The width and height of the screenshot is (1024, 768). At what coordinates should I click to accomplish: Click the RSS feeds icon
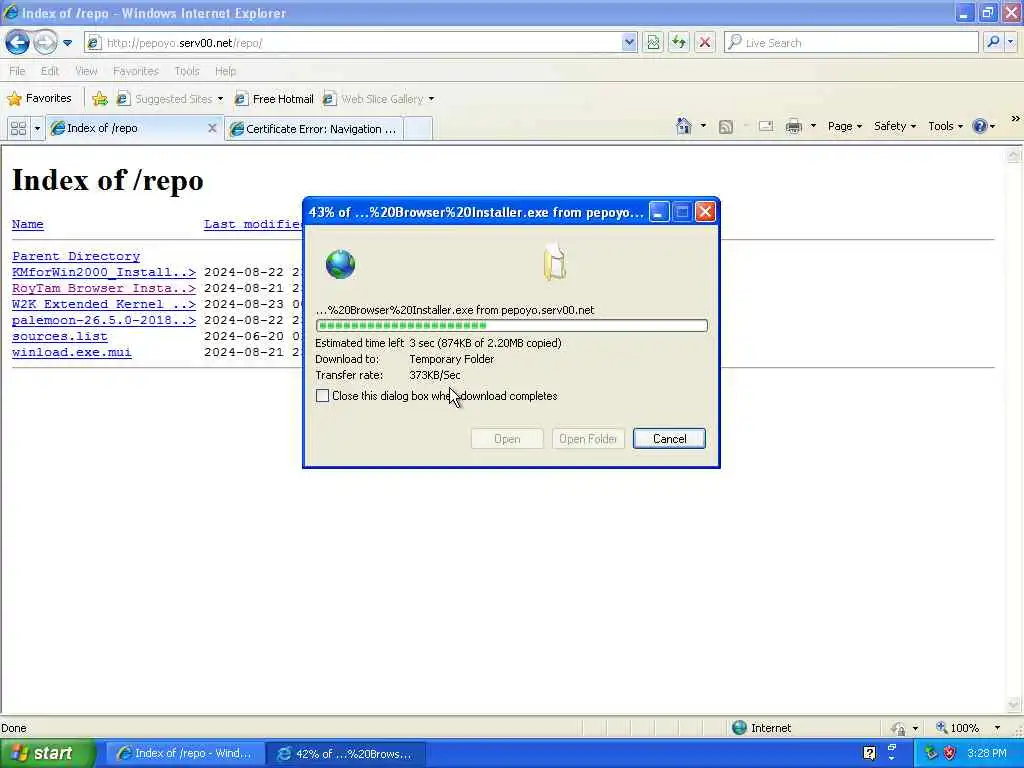(x=726, y=127)
